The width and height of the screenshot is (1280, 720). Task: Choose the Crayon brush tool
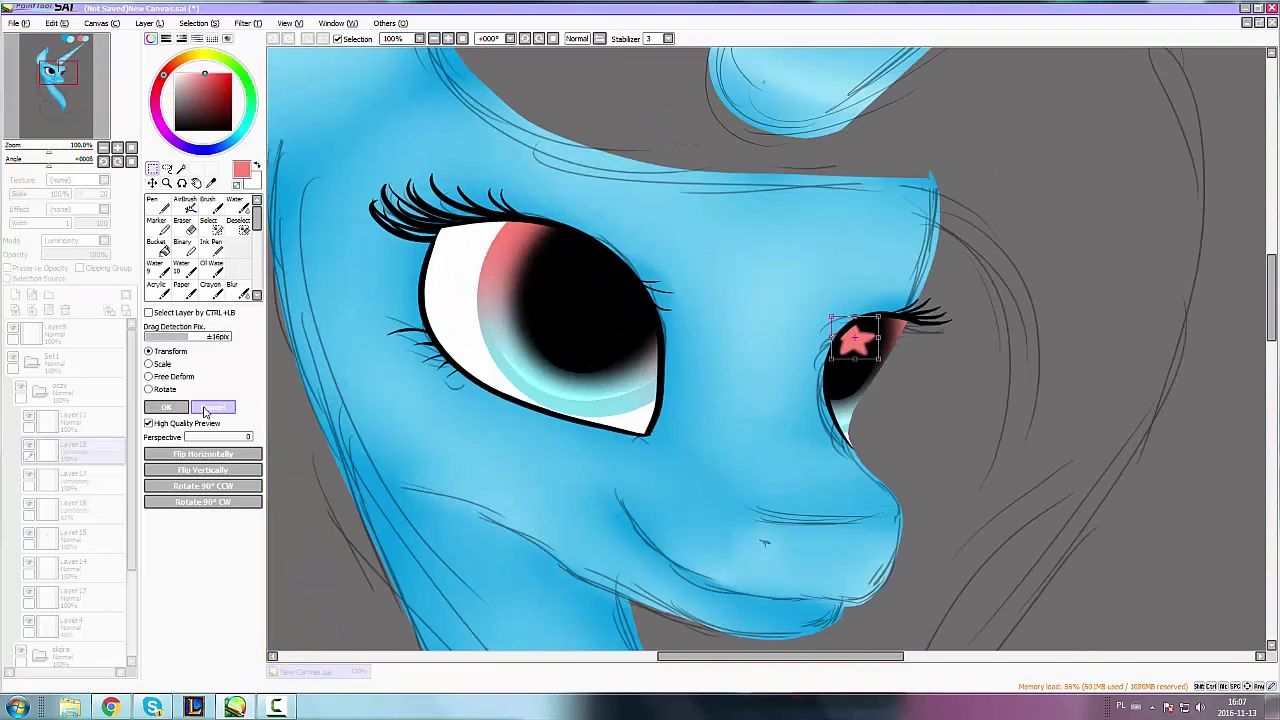click(x=211, y=290)
